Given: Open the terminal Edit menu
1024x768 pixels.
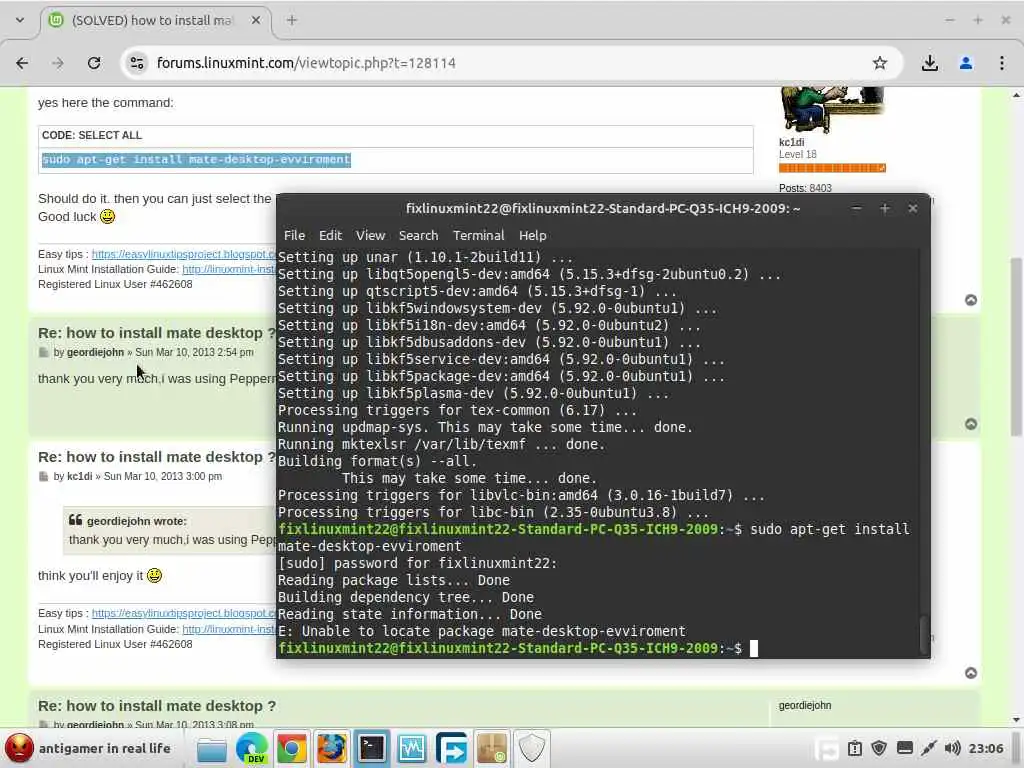Looking at the screenshot, I should pyautogui.click(x=330, y=235).
